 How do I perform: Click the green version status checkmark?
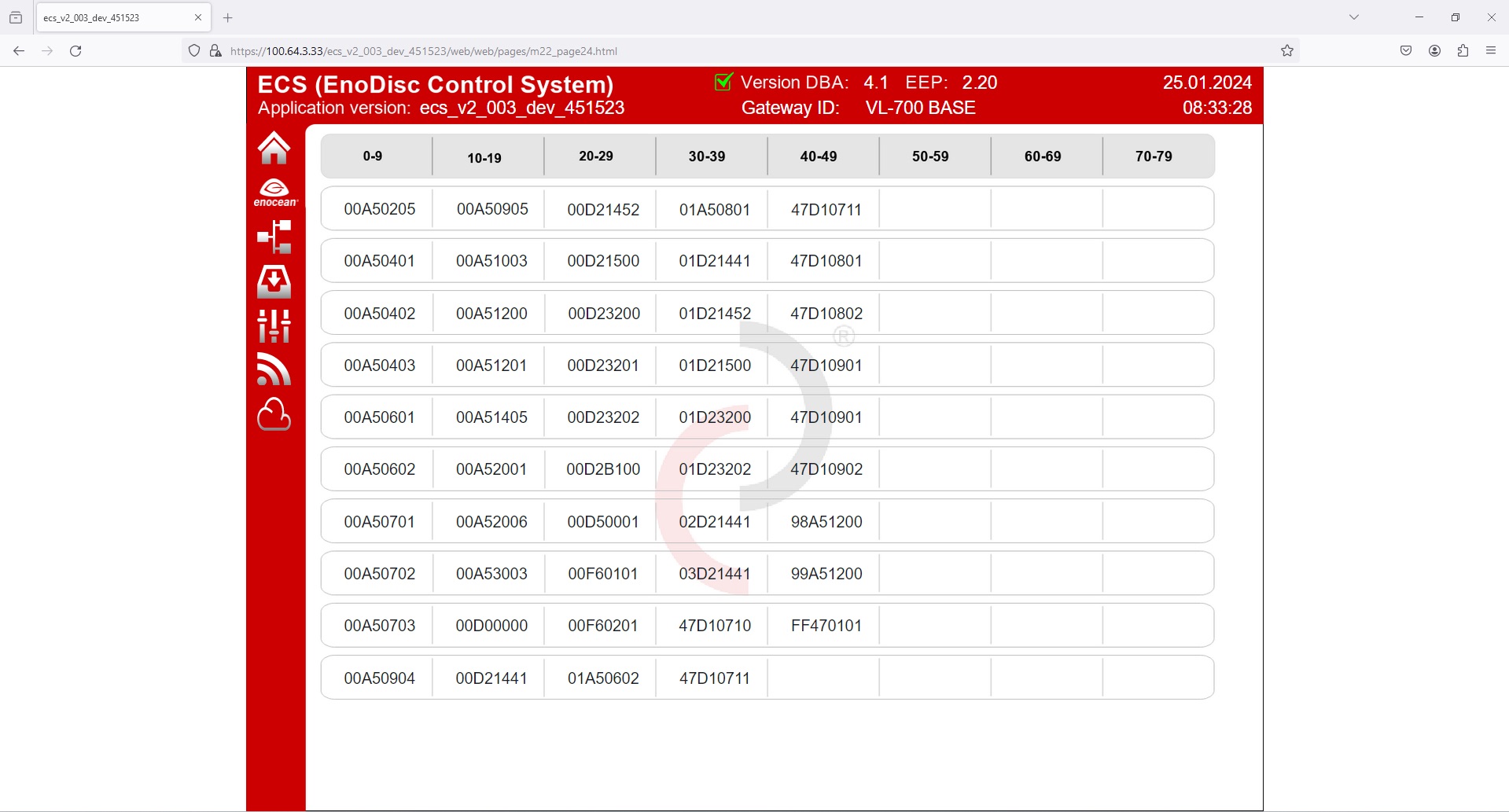point(723,82)
